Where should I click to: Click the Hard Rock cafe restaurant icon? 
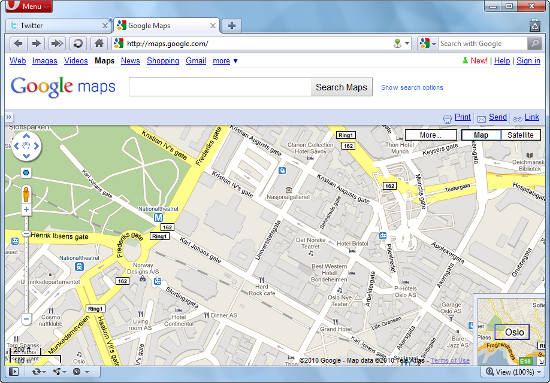(x=261, y=280)
